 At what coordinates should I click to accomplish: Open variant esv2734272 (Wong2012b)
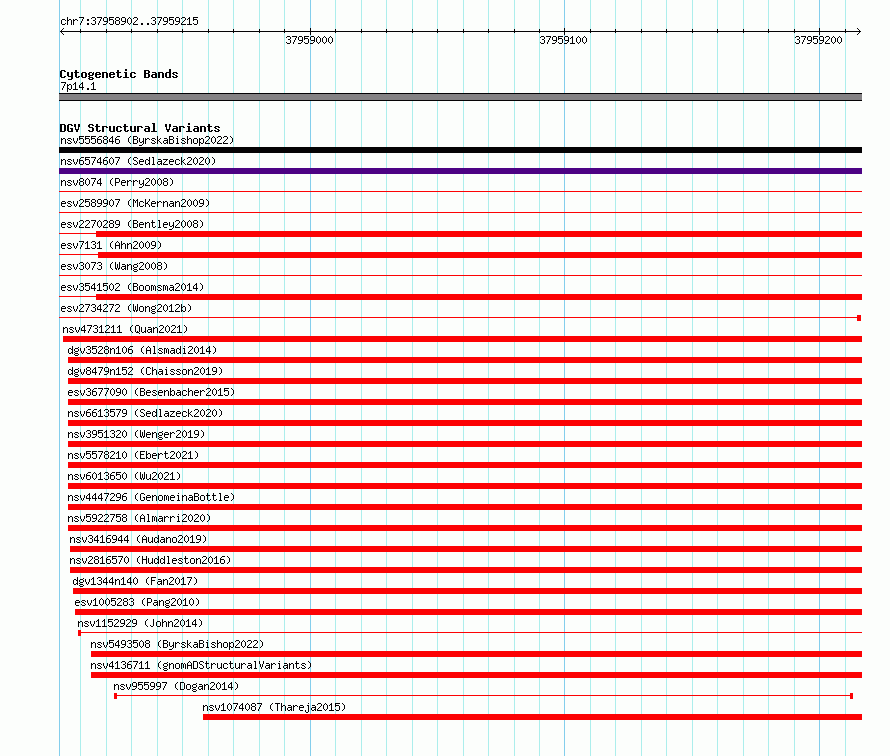[x=126, y=308]
